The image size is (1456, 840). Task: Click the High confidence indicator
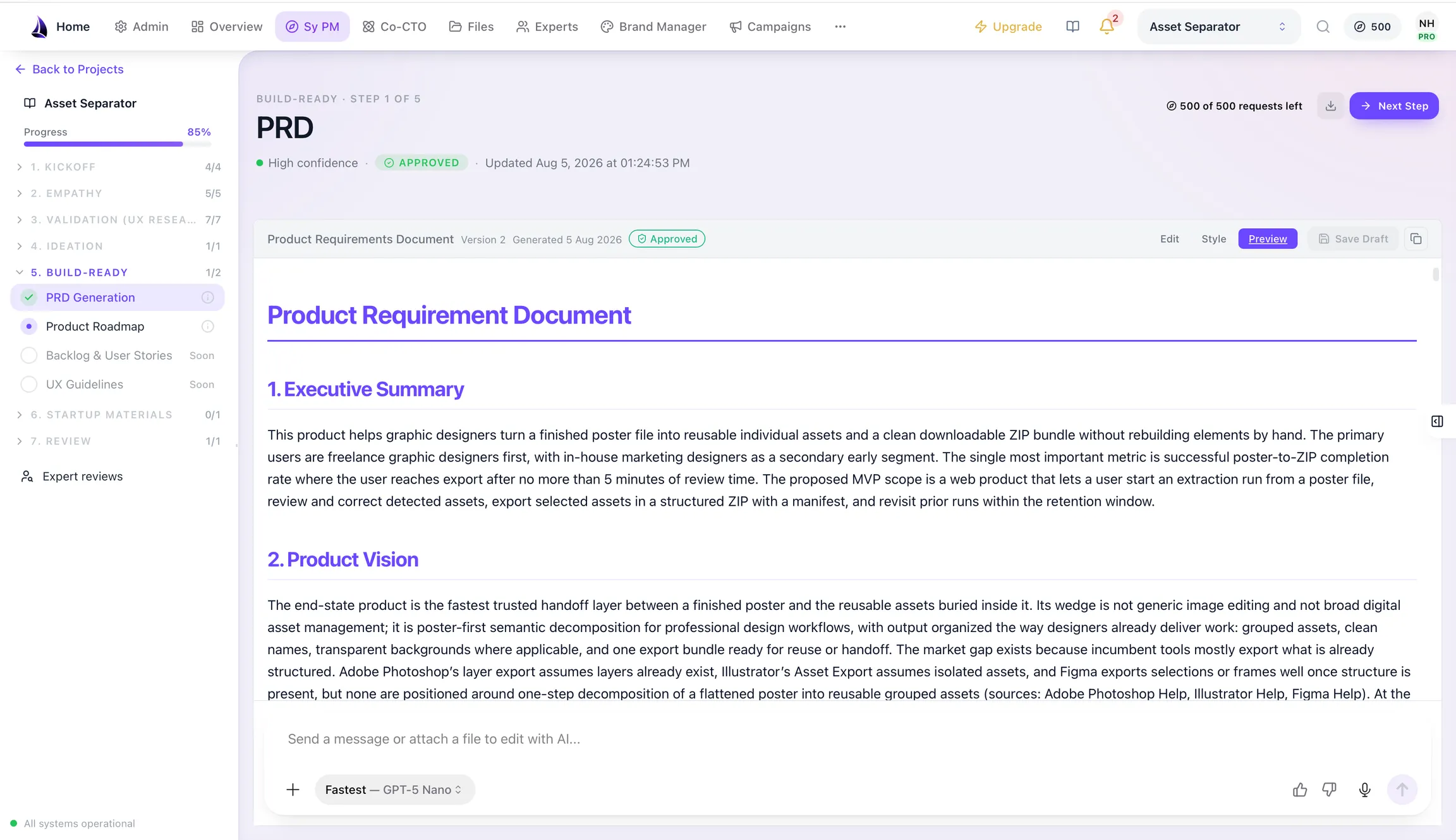[306, 163]
